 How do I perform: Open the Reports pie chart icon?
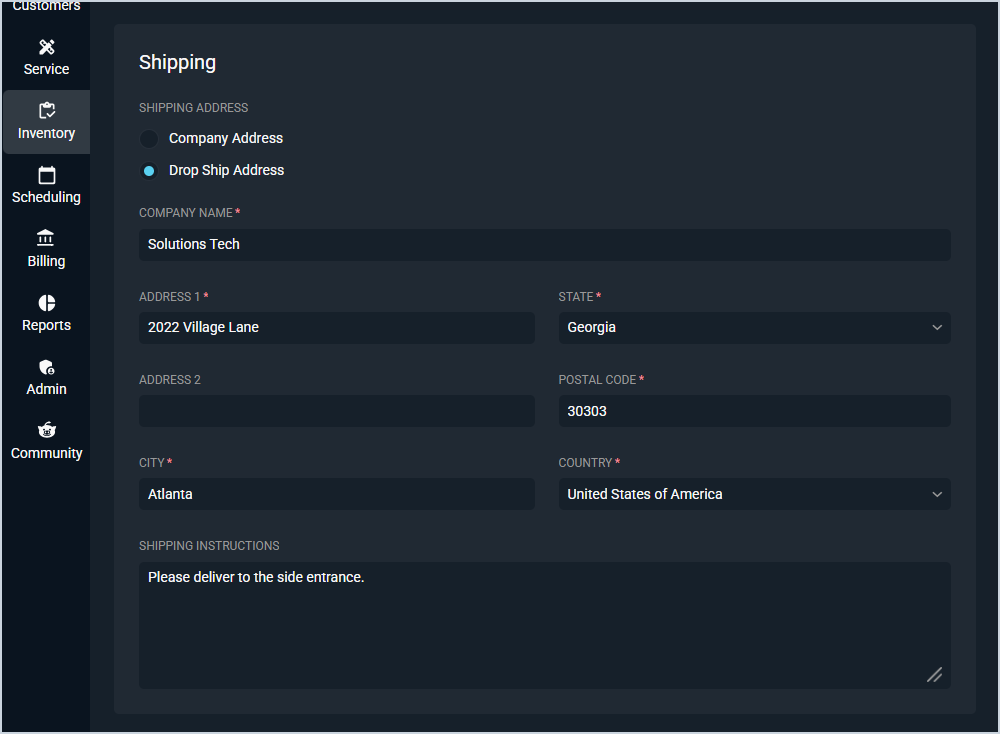click(46, 303)
